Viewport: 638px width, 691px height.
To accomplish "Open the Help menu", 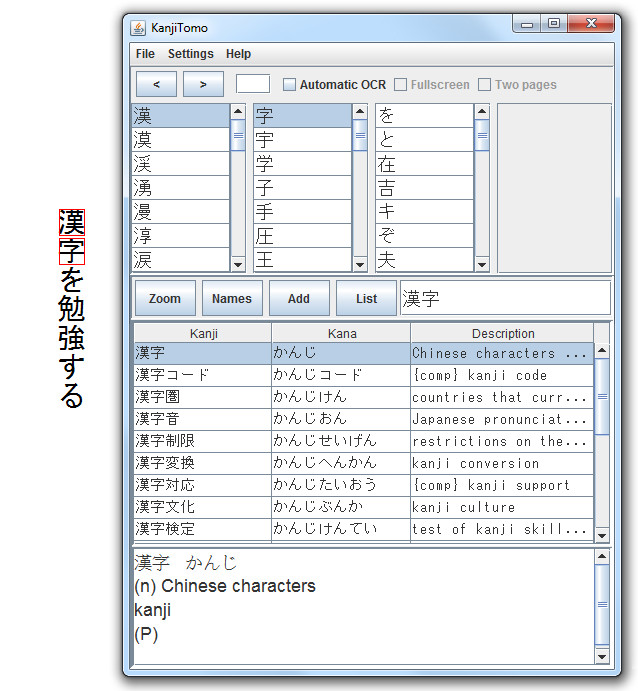I will [238, 54].
